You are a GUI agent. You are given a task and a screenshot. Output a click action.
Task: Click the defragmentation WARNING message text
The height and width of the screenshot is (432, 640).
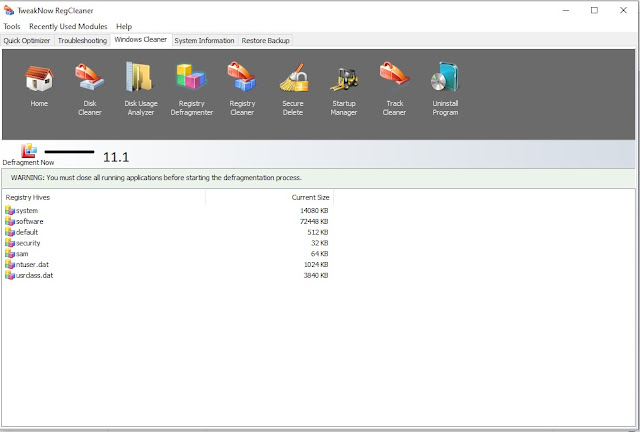pos(156,178)
